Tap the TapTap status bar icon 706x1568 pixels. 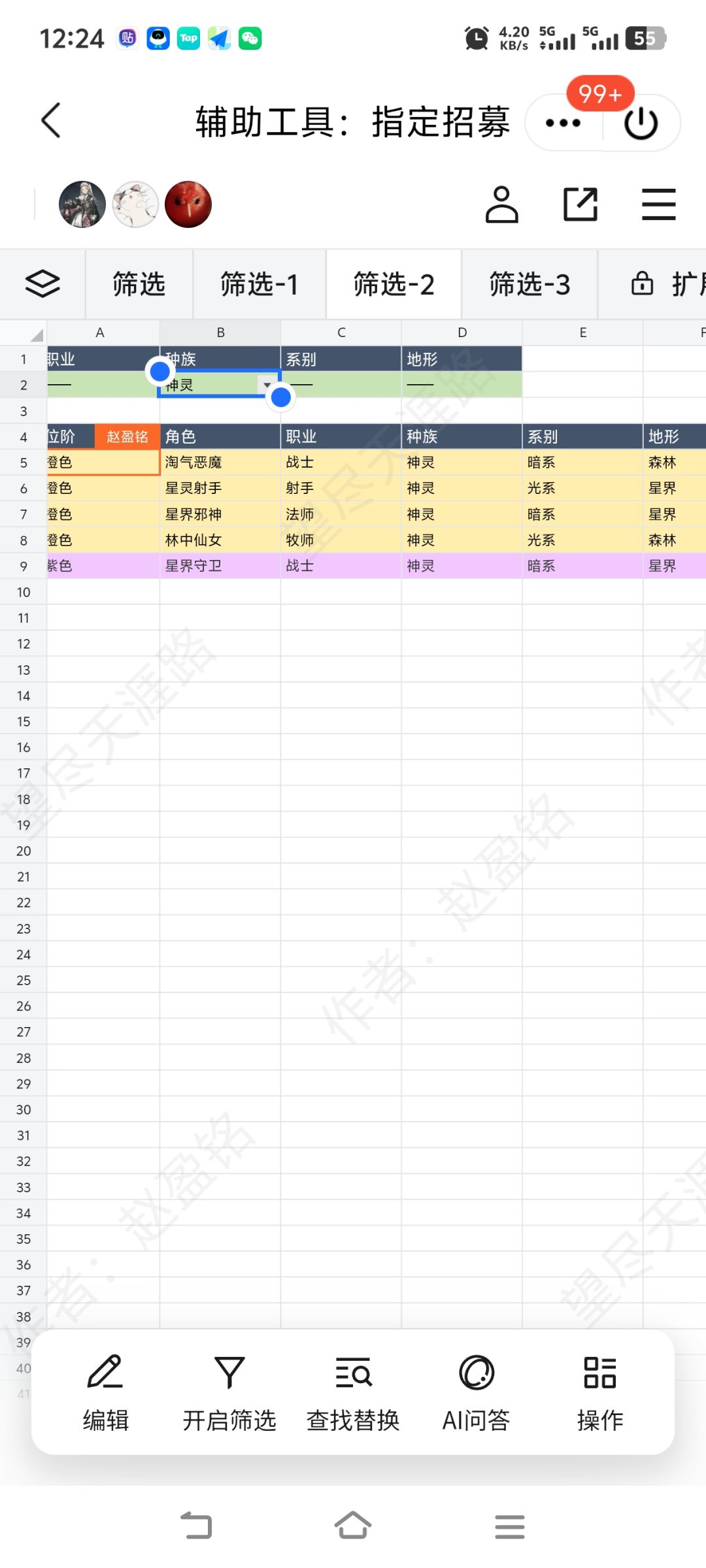click(189, 39)
